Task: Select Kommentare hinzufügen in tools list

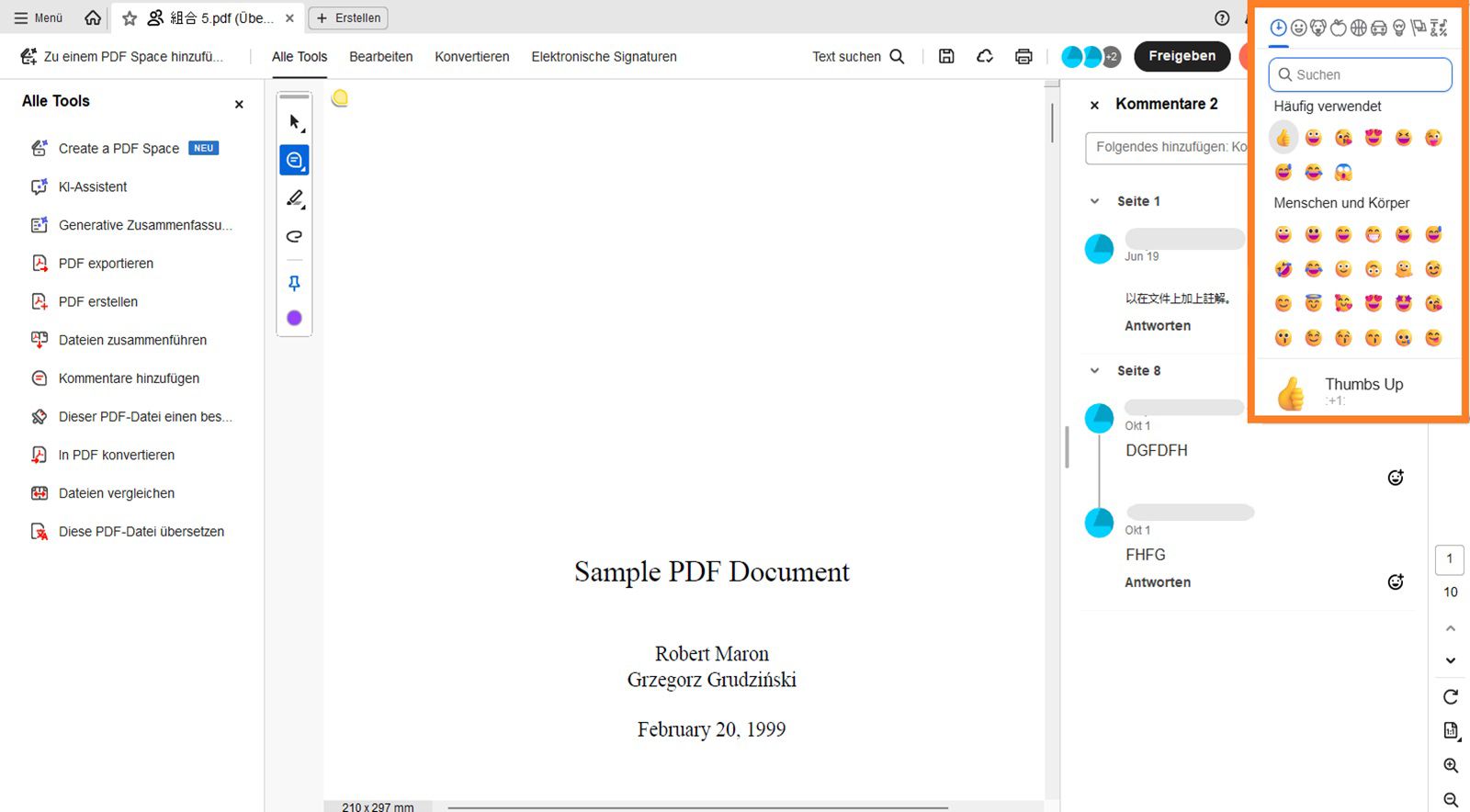Action: (129, 378)
